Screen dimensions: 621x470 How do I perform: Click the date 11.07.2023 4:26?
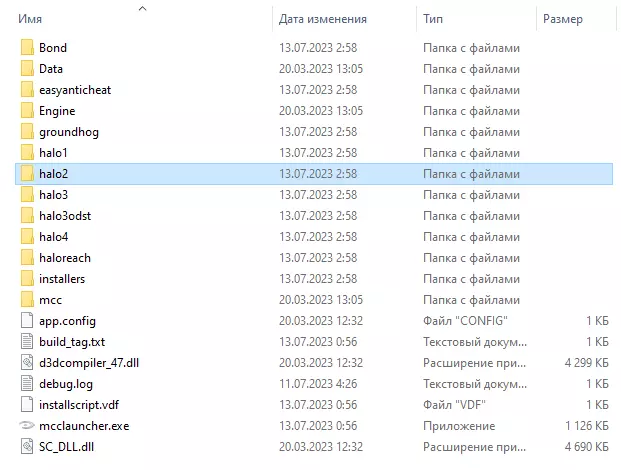click(318, 384)
